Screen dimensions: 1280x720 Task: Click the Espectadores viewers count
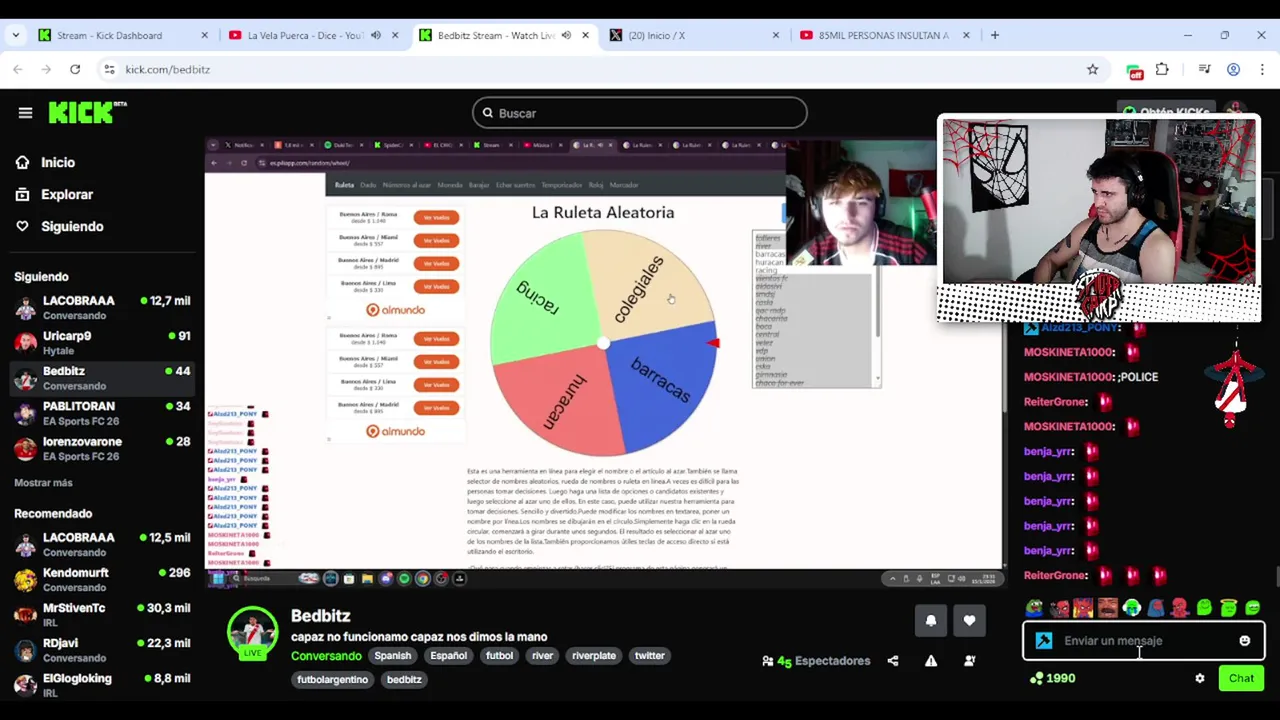tap(816, 661)
